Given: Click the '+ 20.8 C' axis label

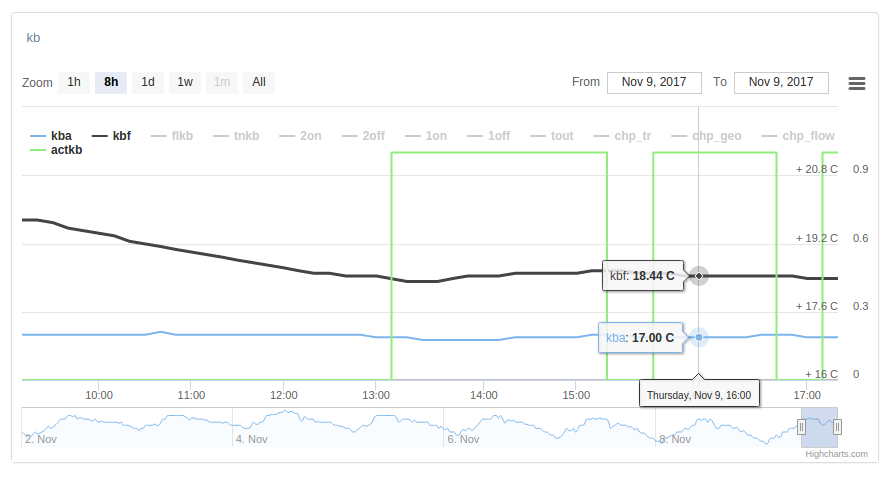Looking at the screenshot, I should pos(817,169).
